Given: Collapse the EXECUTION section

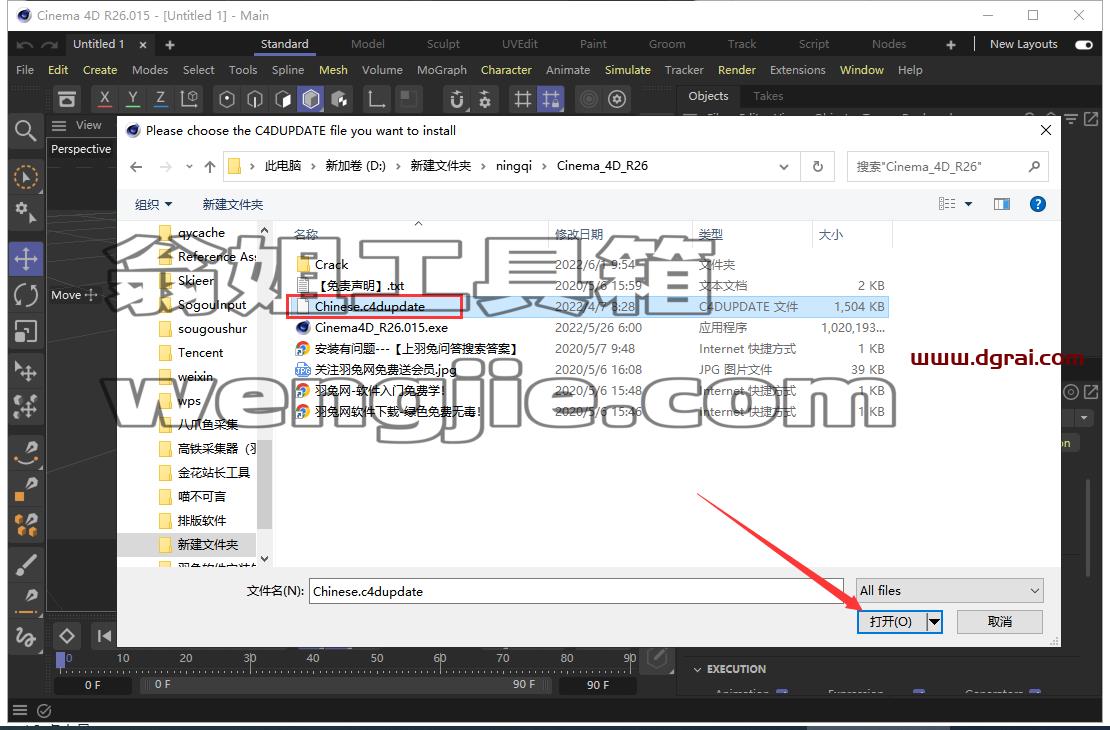Looking at the screenshot, I should 697,669.
